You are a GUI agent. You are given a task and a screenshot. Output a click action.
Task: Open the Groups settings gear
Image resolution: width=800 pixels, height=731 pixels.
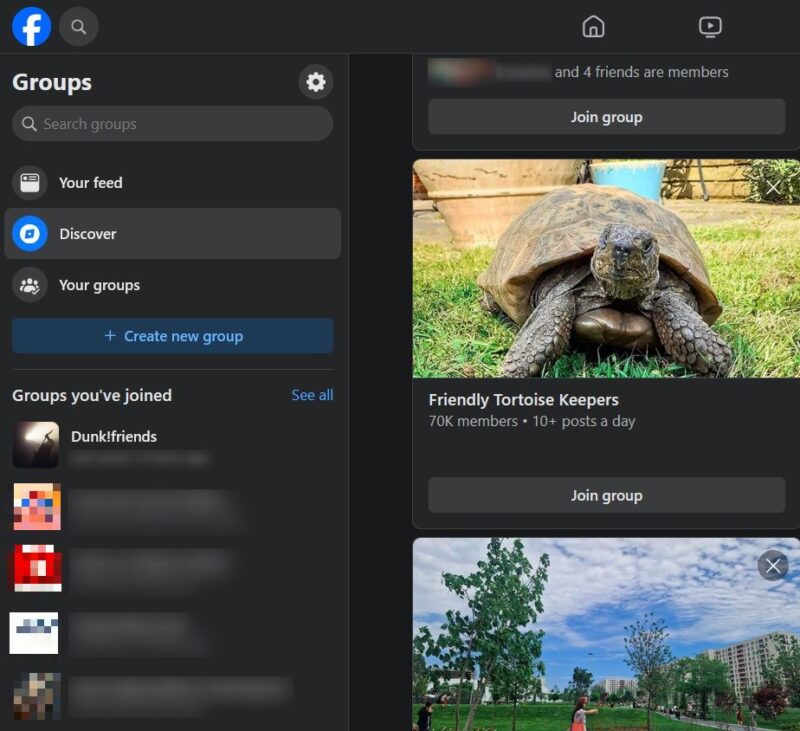click(x=316, y=83)
